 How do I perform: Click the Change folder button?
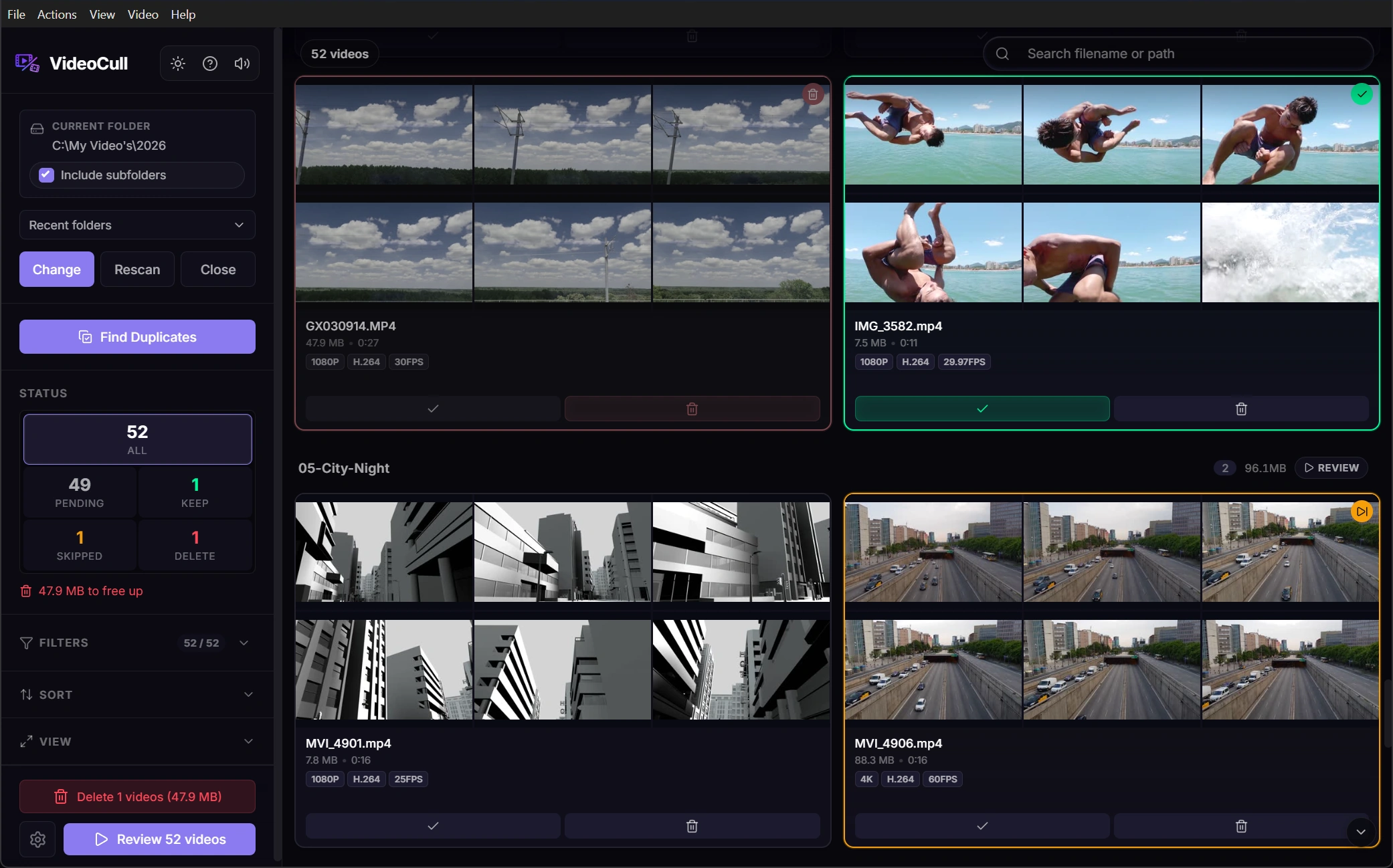[57, 269]
